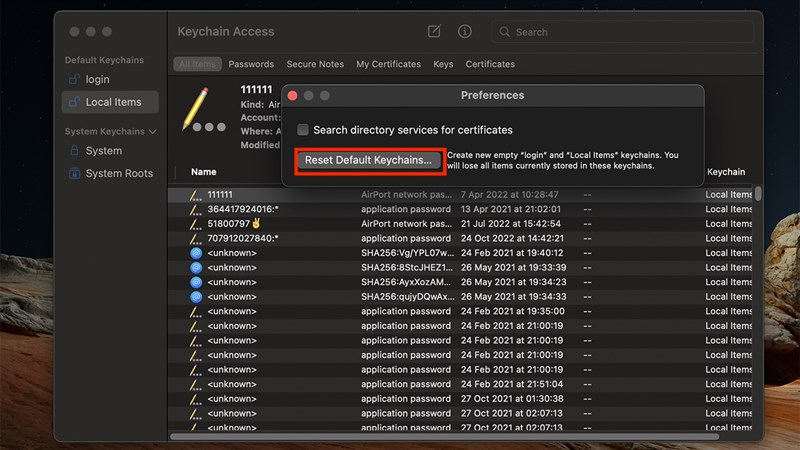Open the Secure Notes tab

tap(315, 64)
